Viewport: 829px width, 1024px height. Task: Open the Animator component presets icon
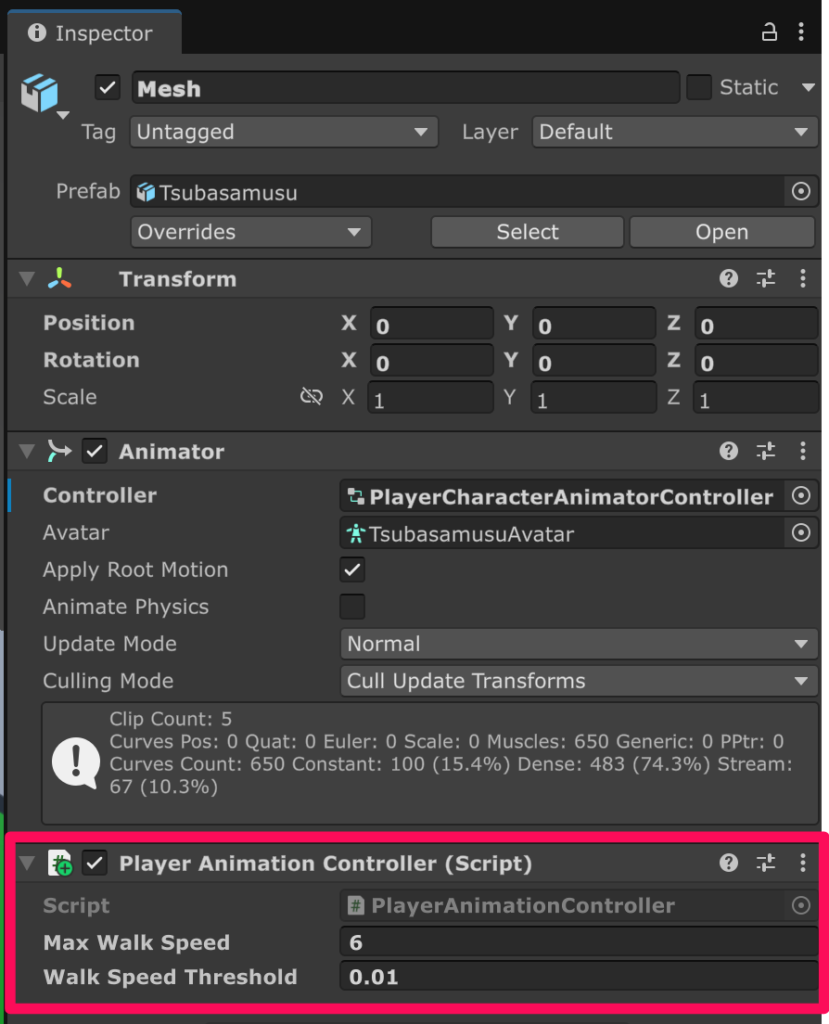coord(766,451)
